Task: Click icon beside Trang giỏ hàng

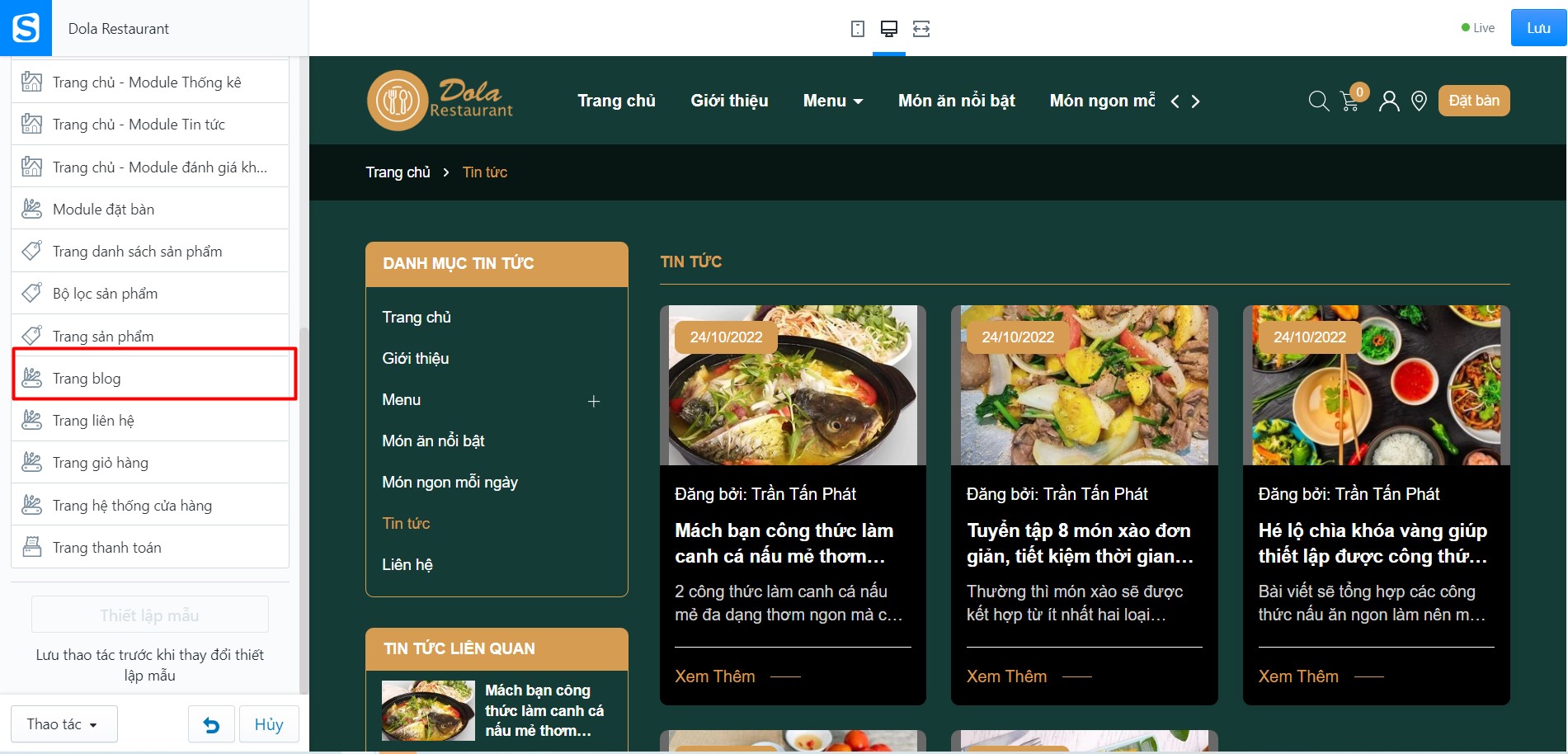Action: pyautogui.click(x=31, y=462)
